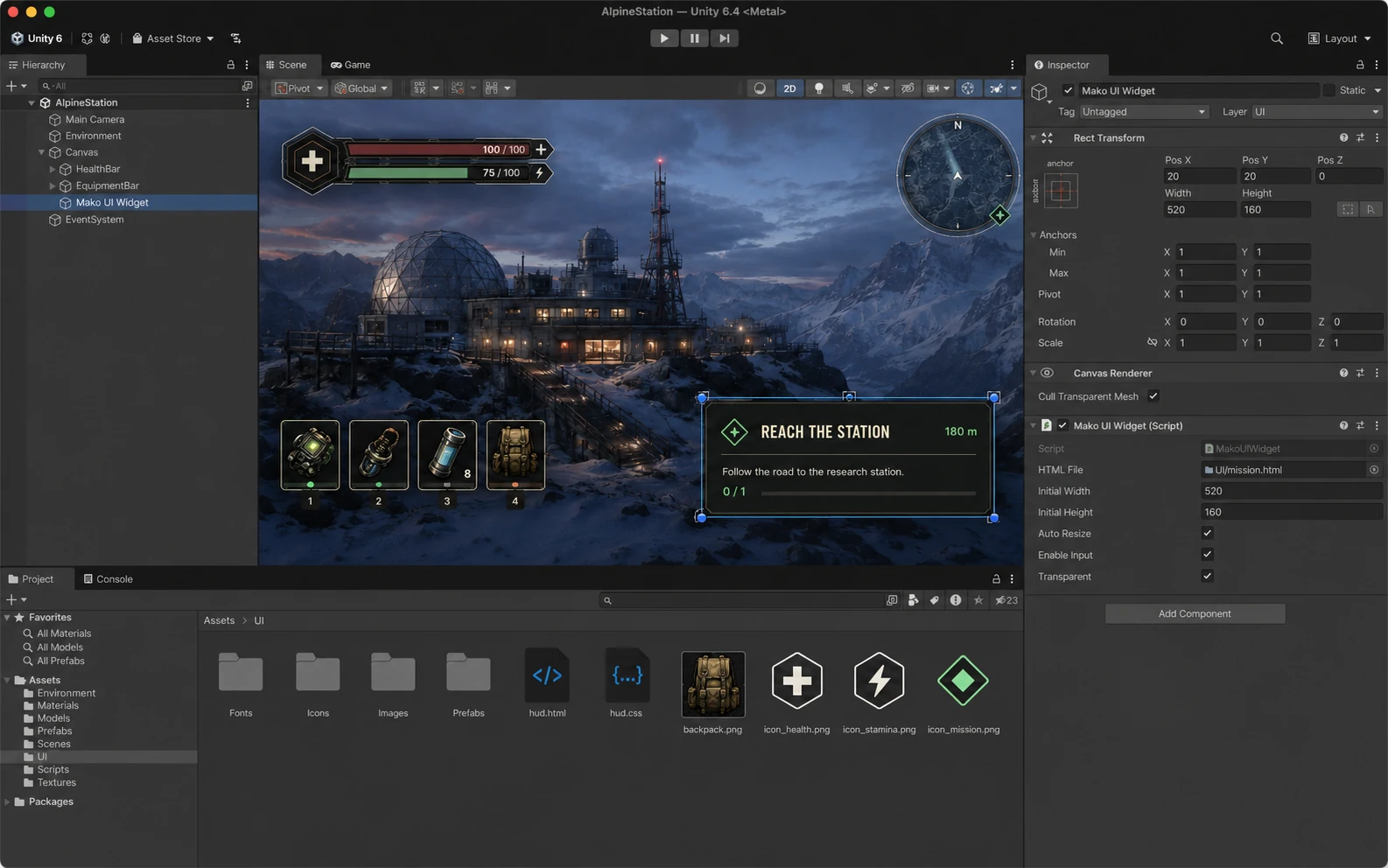Viewport: 1388px width, 868px height.
Task: Disable the Mako UI Widget script checkbox
Action: pyautogui.click(x=1062, y=426)
